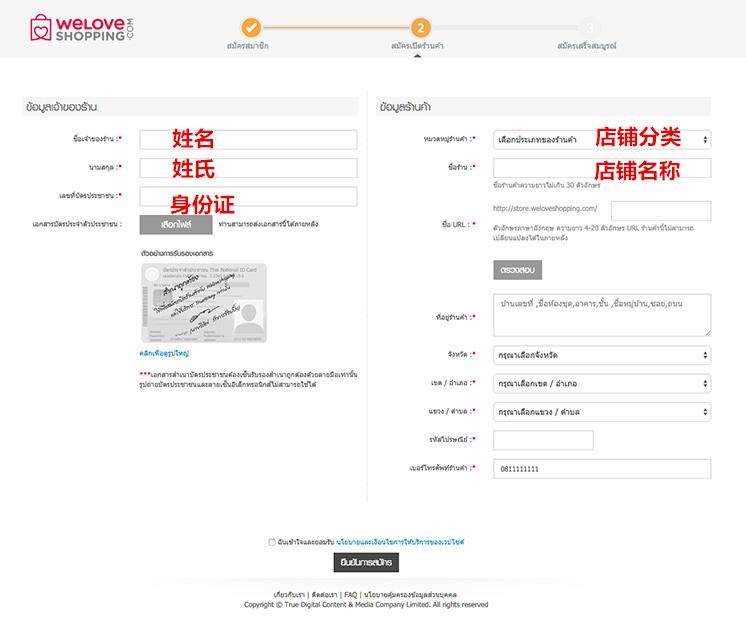746x621 pixels.
Task: Click the store name input field
Action: (602, 168)
